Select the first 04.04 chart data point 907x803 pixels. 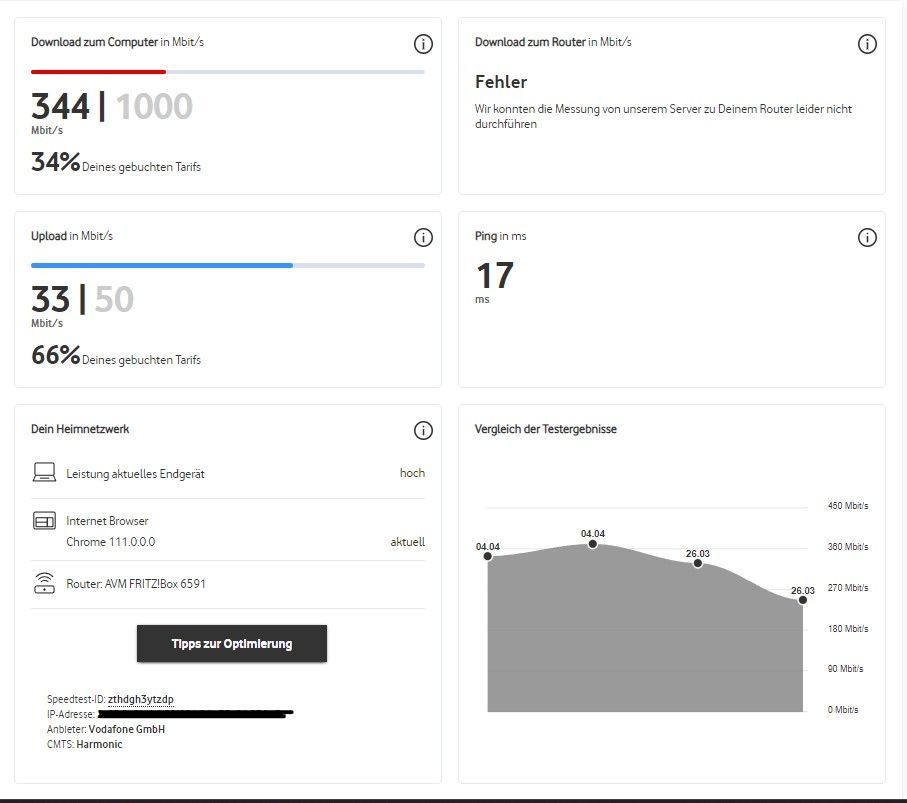click(x=488, y=556)
